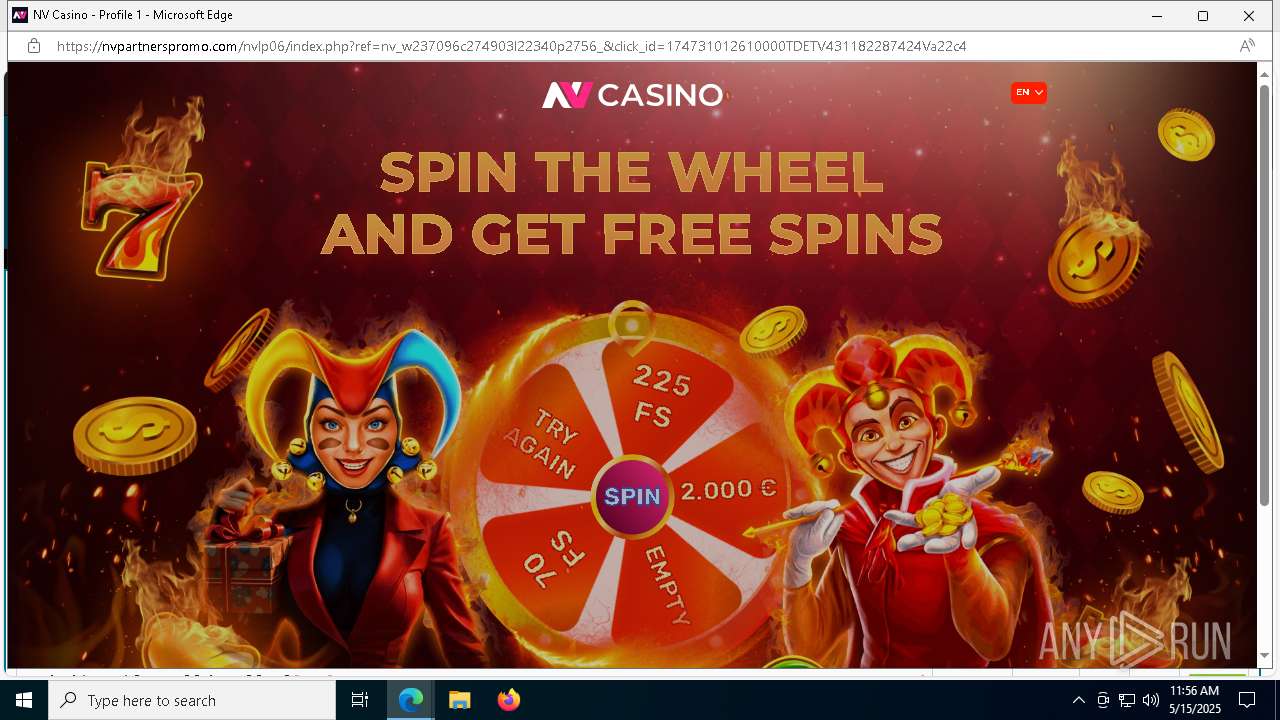Click the volume speaker tray icon
Image resolution: width=1280 pixels, height=720 pixels.
pyautogui.click(x=1150, y=700)
